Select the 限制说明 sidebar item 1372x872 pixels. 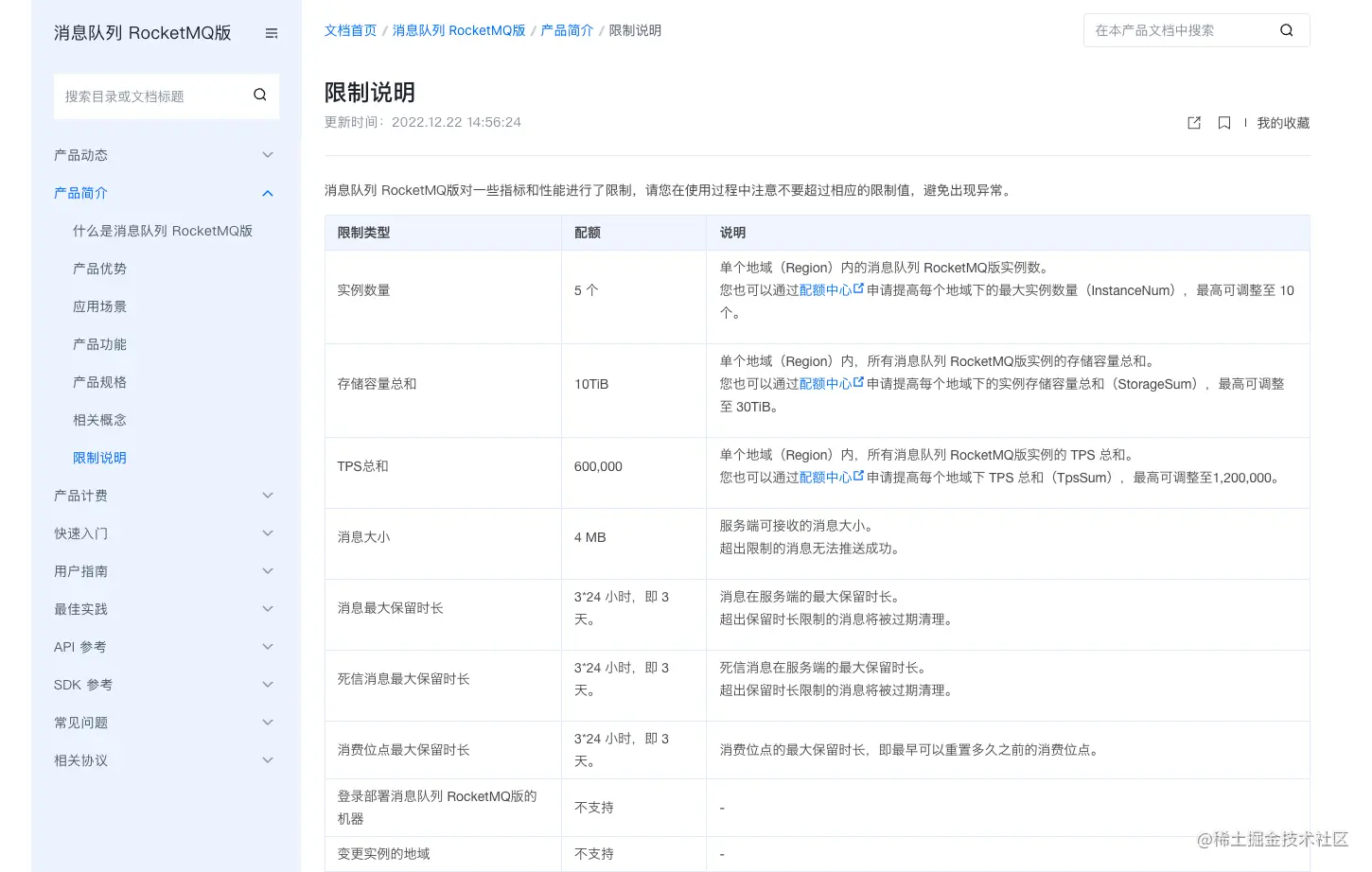click(x=99, y=458)
